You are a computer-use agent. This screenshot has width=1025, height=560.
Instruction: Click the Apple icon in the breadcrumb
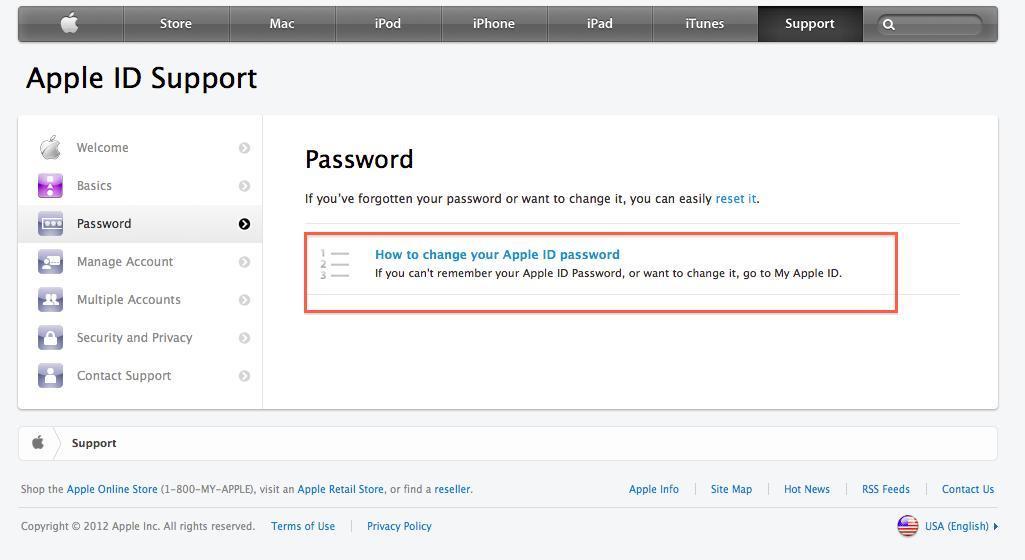38,443
